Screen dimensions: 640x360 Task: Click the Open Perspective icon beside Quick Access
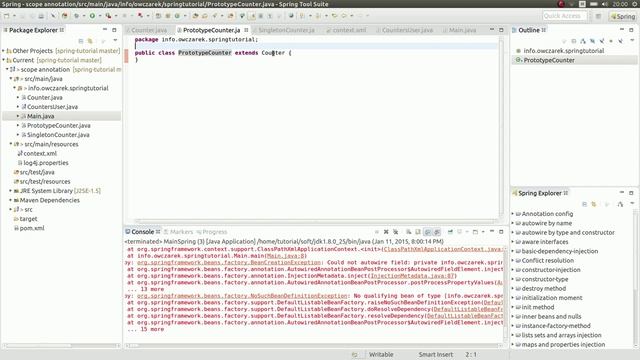point(598,16)
